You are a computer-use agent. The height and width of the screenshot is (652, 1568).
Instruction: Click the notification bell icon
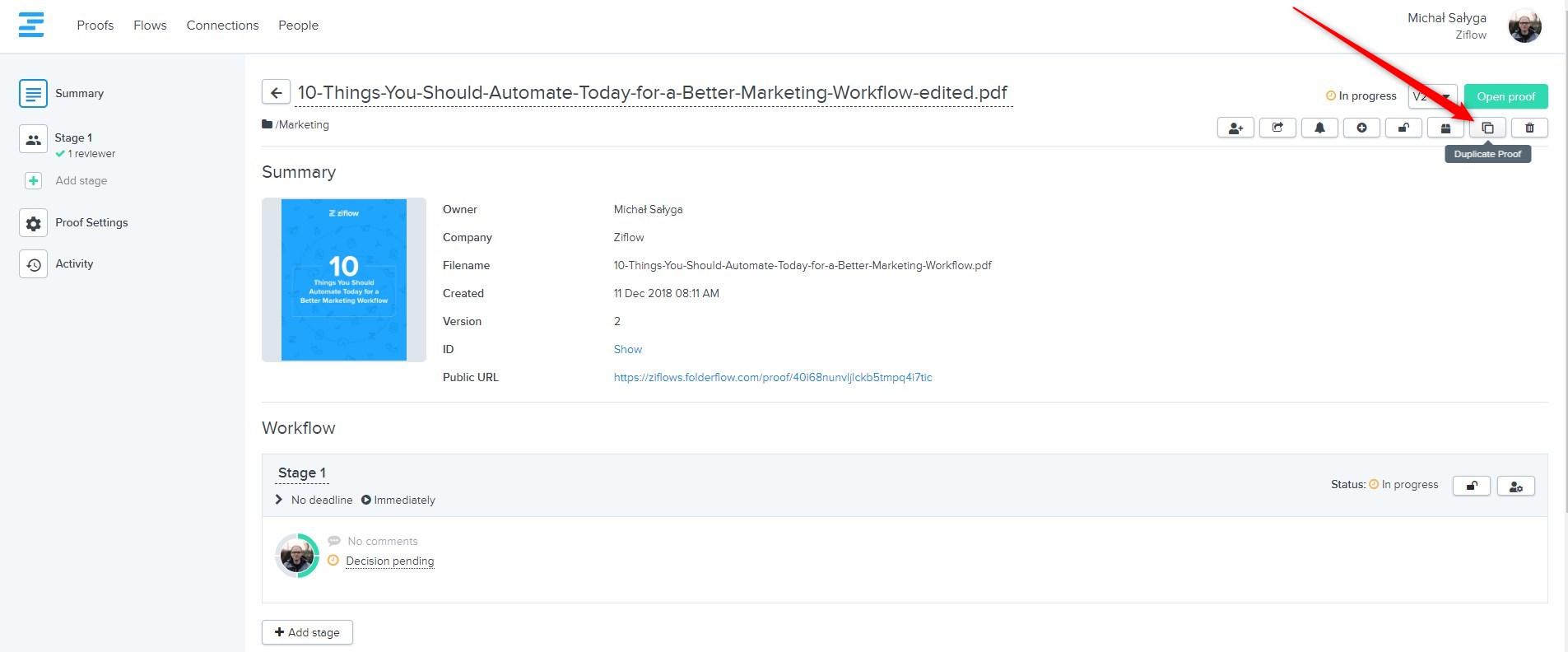(1319, 128)
